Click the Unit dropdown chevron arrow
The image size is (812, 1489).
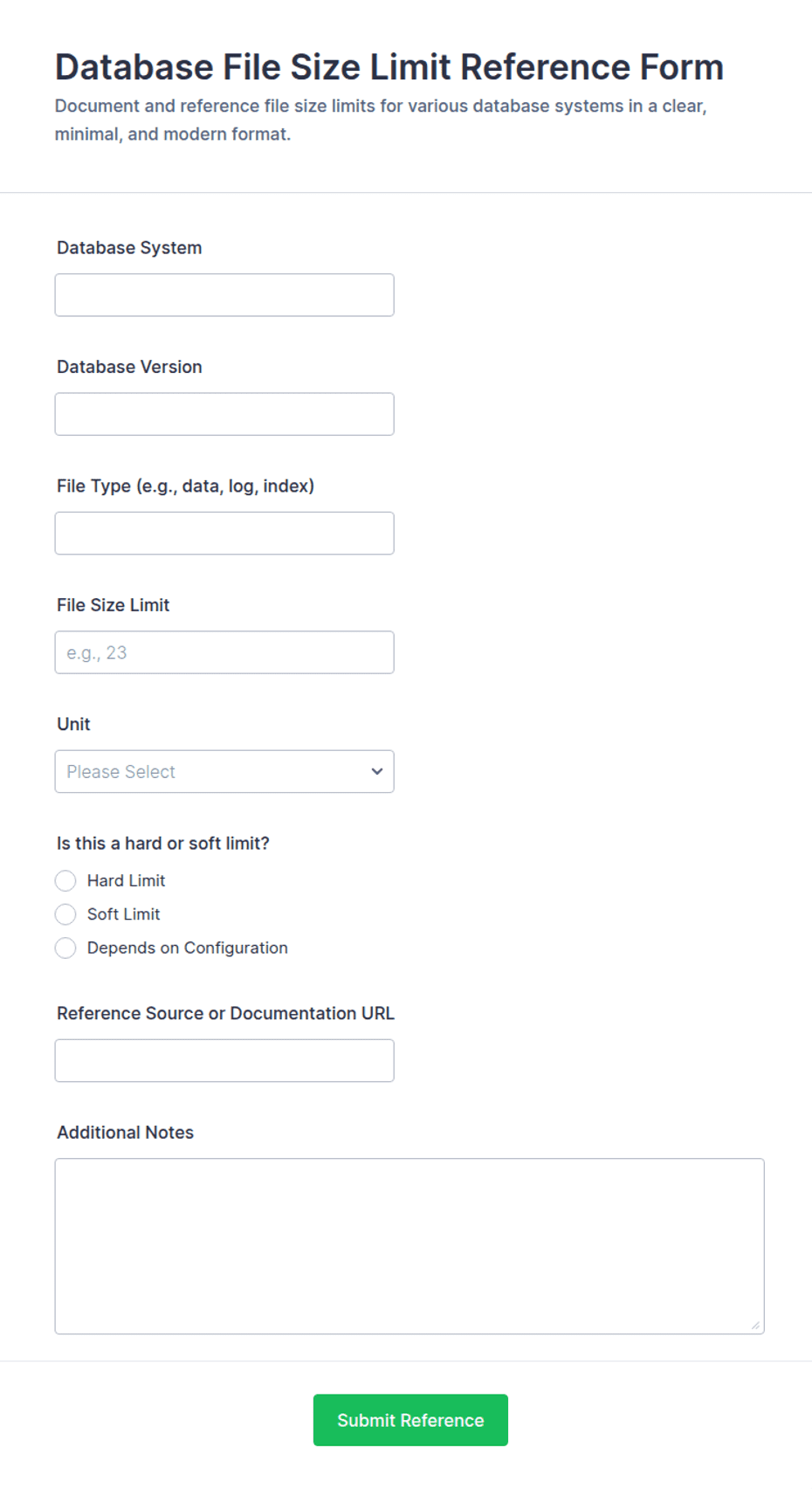[377, 772]
